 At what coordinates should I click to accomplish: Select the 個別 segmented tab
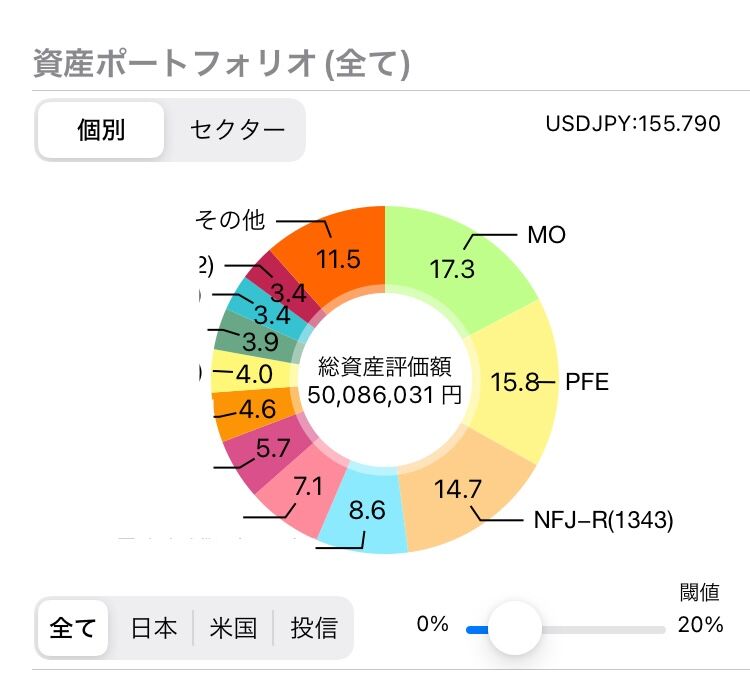[100, 130]
